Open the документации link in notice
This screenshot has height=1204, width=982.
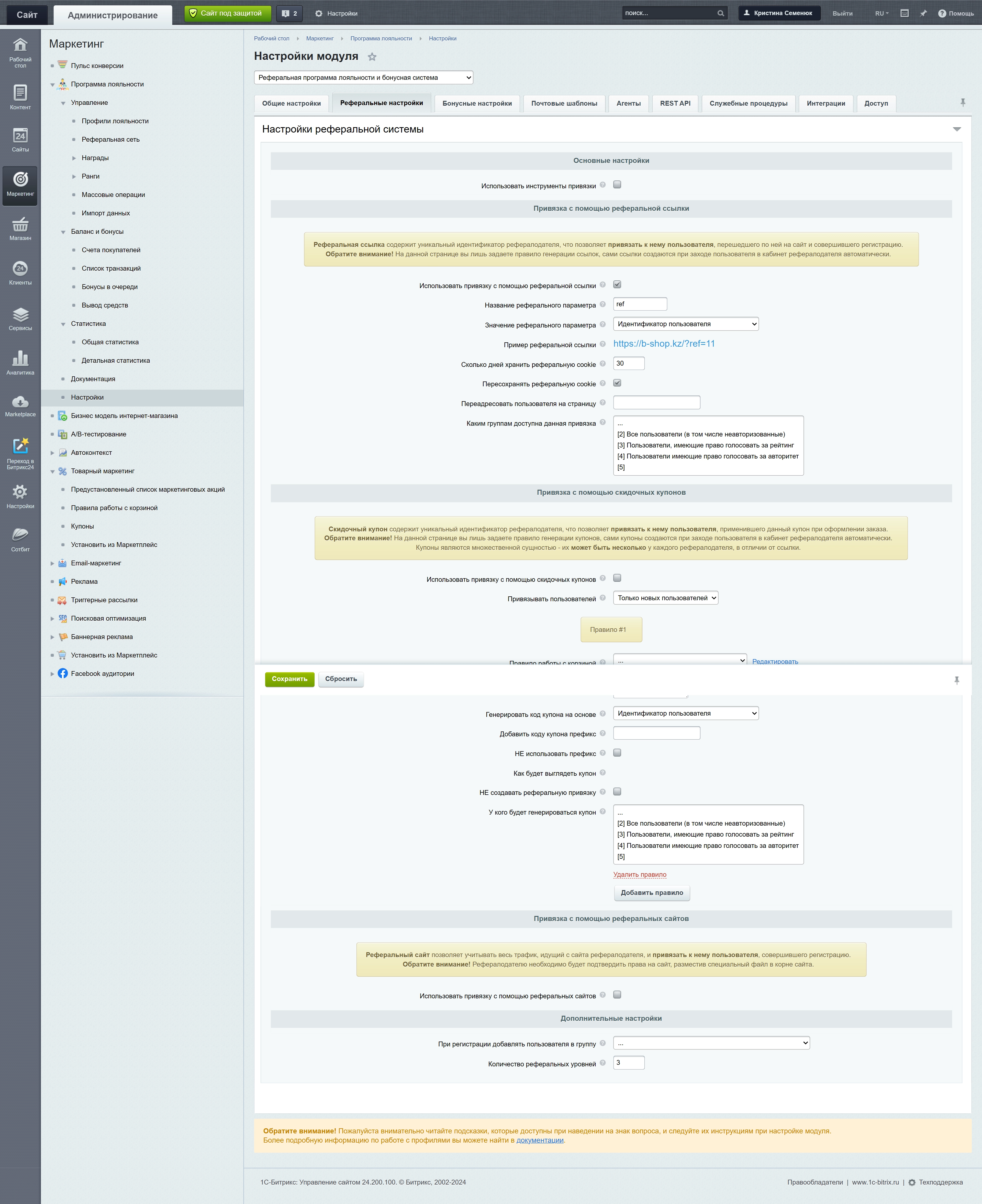click(x=540, y=1140)
